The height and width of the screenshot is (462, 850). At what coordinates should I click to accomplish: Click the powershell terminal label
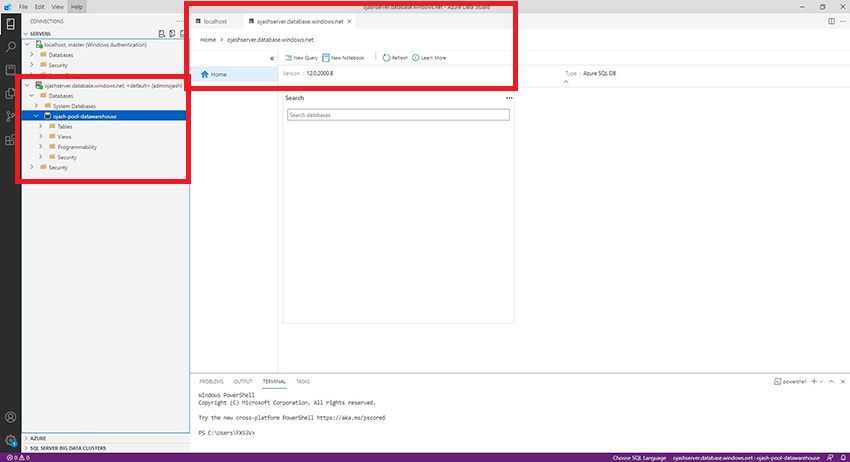(790, 382)
